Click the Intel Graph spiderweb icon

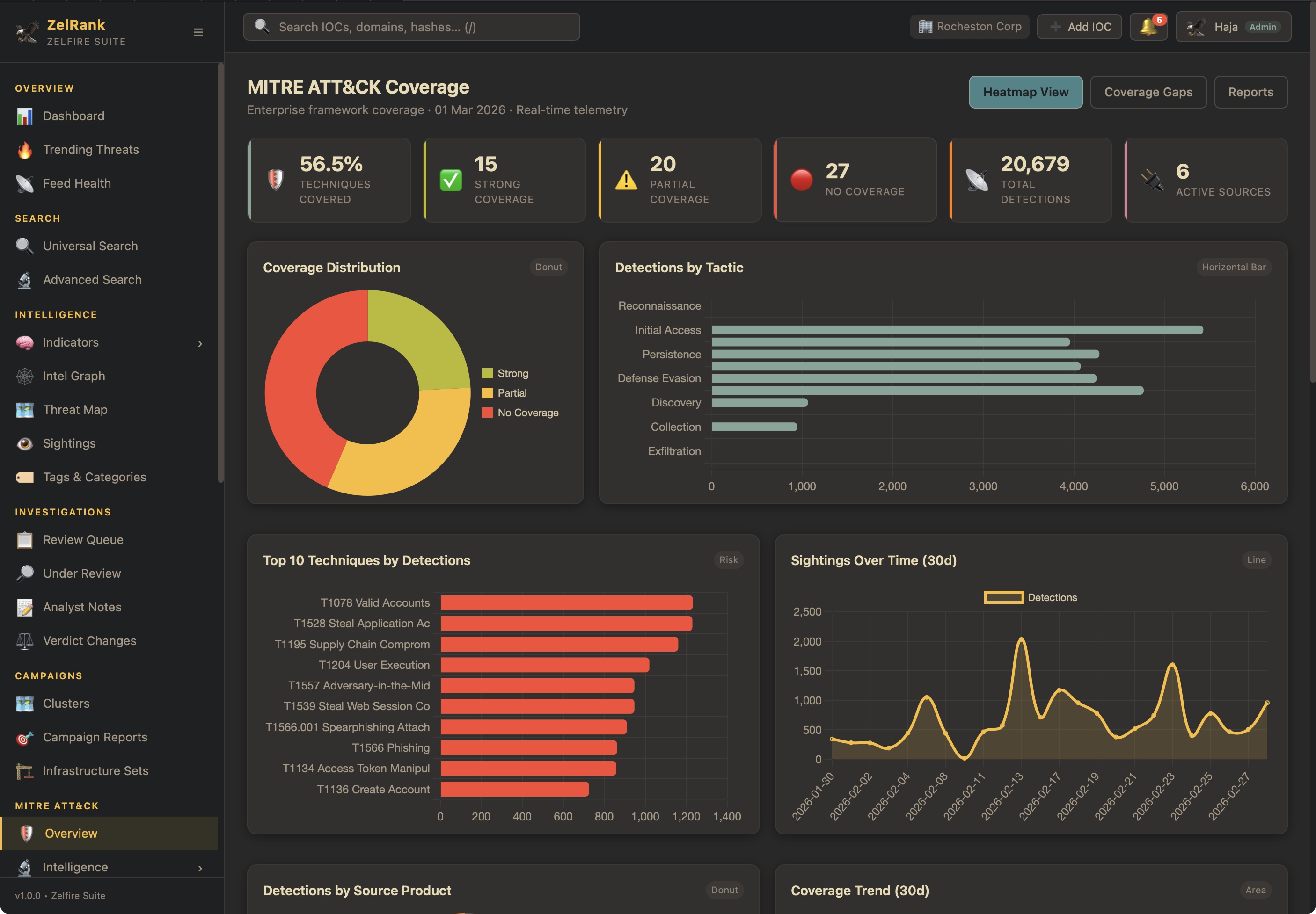click(25, 376)
